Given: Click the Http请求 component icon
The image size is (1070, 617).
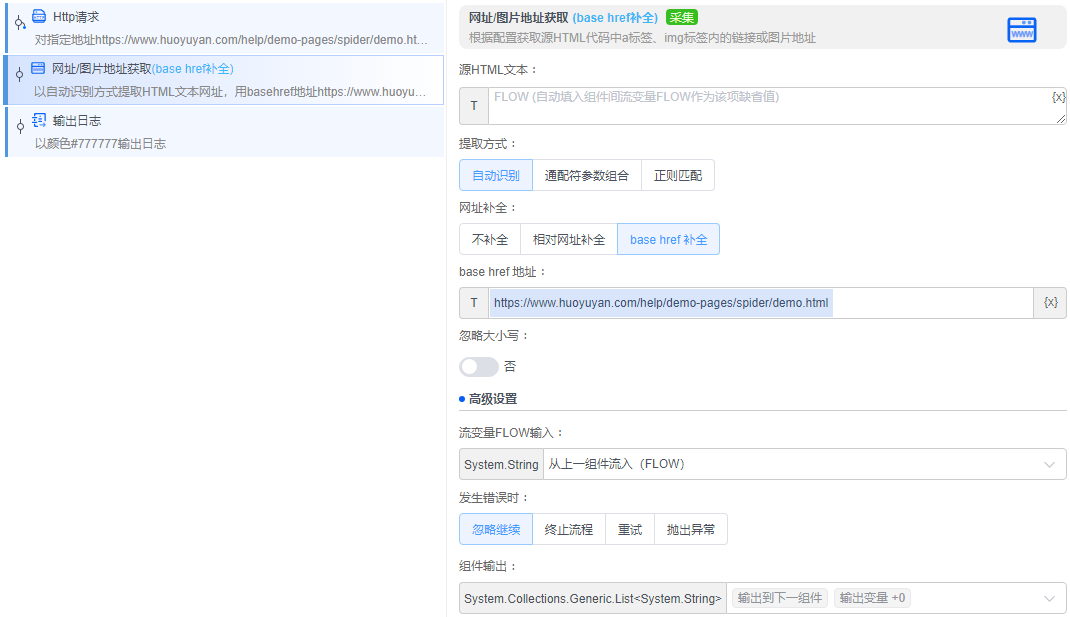Looking at the screenshot, I should [37, 16].
